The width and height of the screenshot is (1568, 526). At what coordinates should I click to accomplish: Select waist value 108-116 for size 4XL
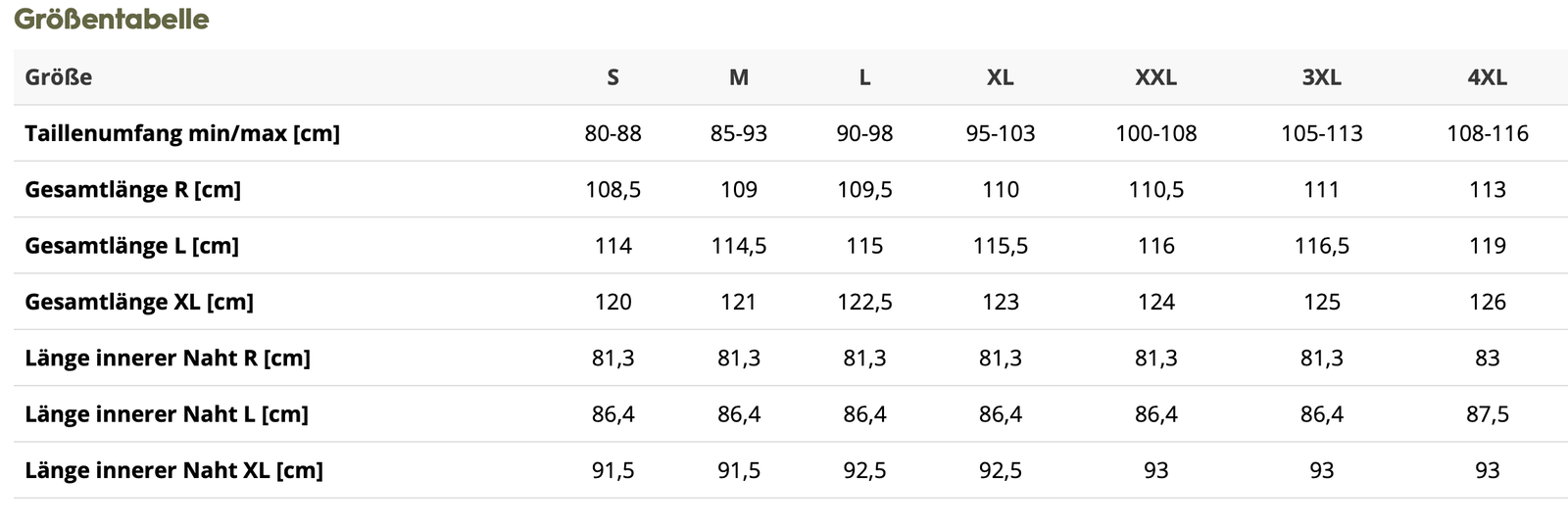(1487, 133)
